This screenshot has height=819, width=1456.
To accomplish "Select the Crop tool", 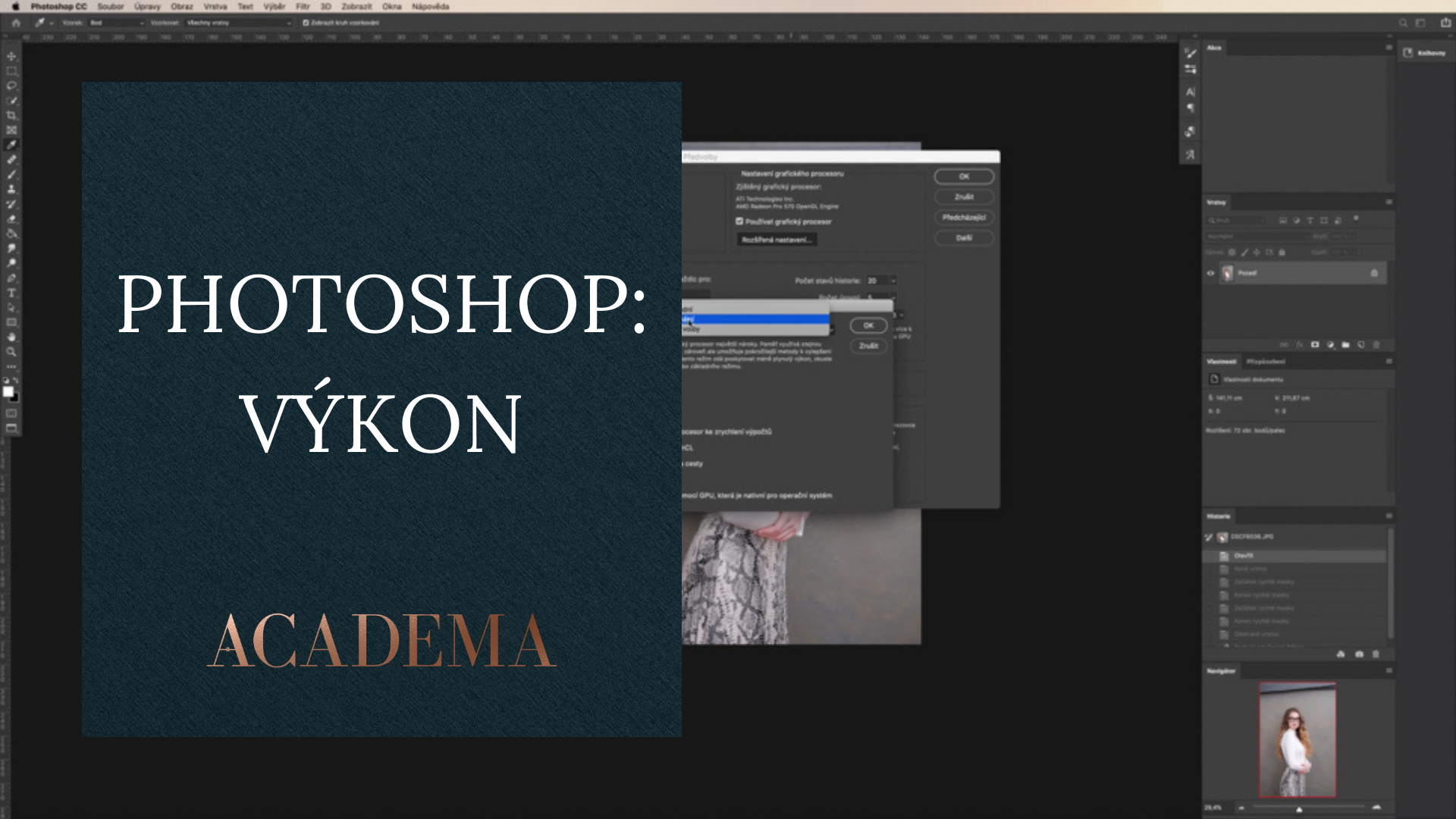I will (x=11, y=115).
